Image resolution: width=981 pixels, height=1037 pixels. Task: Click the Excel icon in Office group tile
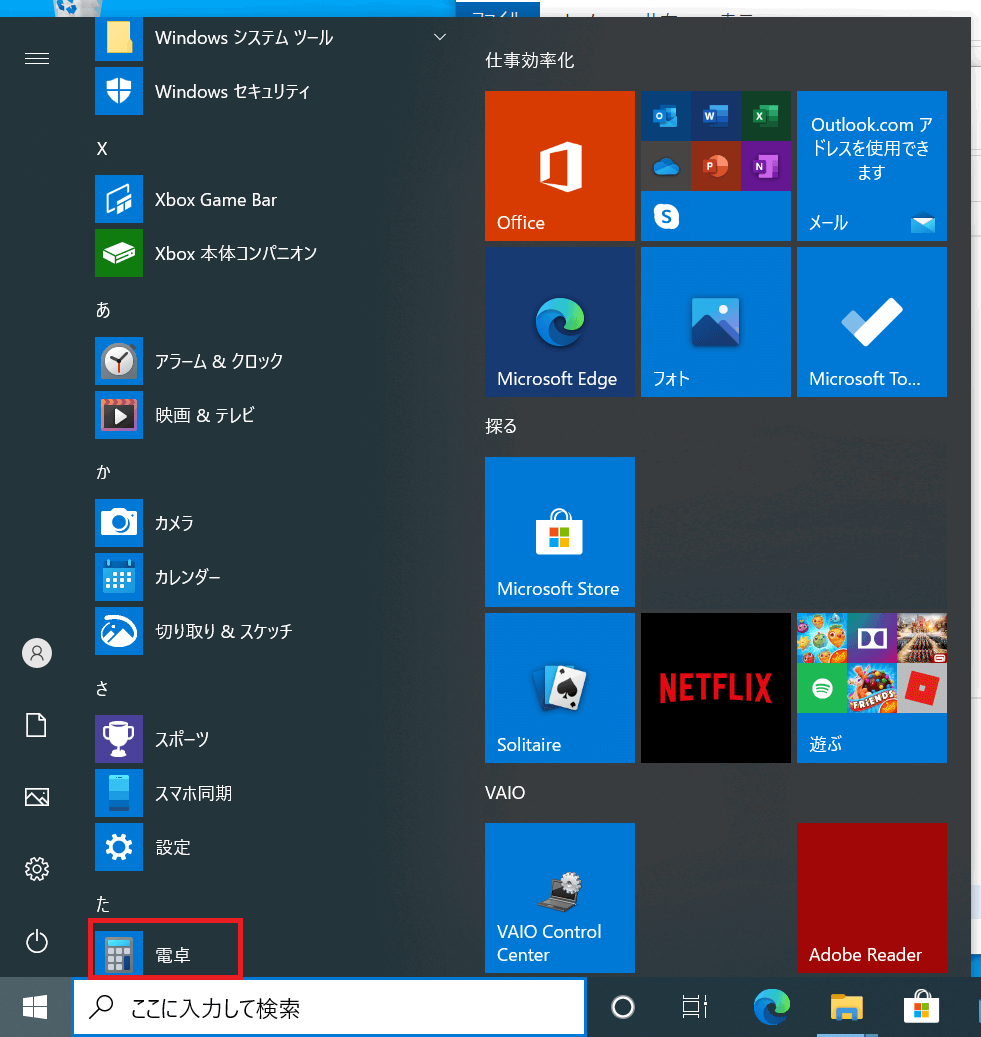pyautogui.click(x=766, y=116)
